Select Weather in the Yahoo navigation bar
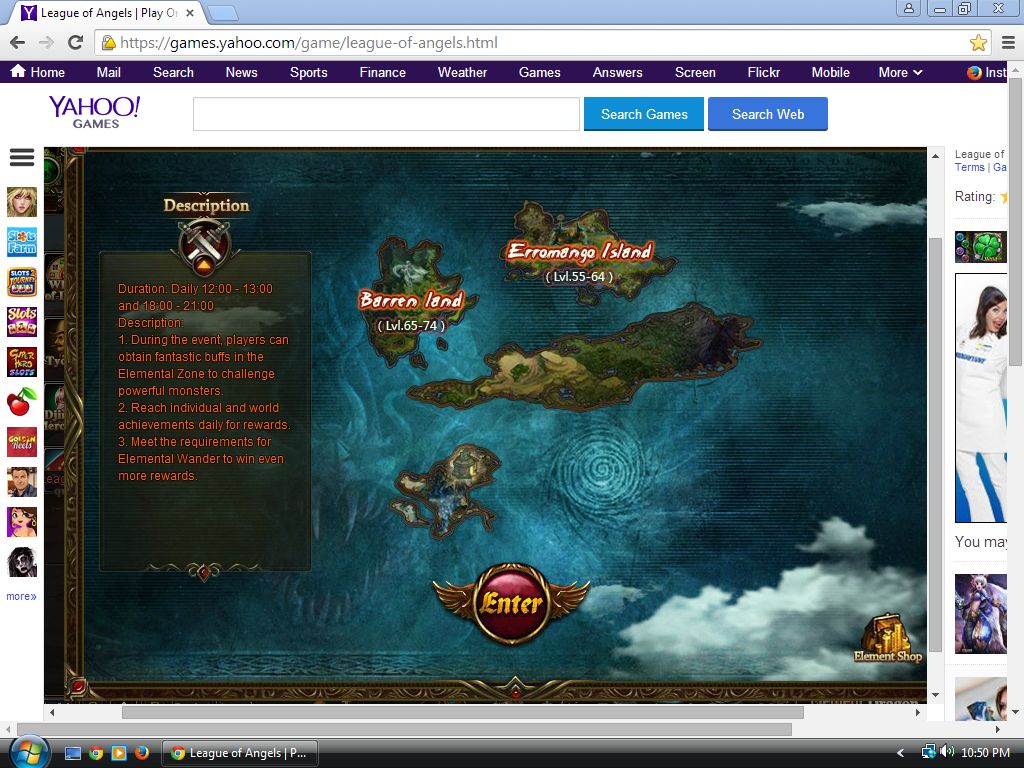This screenshot has width=1024, height=768. [462, 72]
